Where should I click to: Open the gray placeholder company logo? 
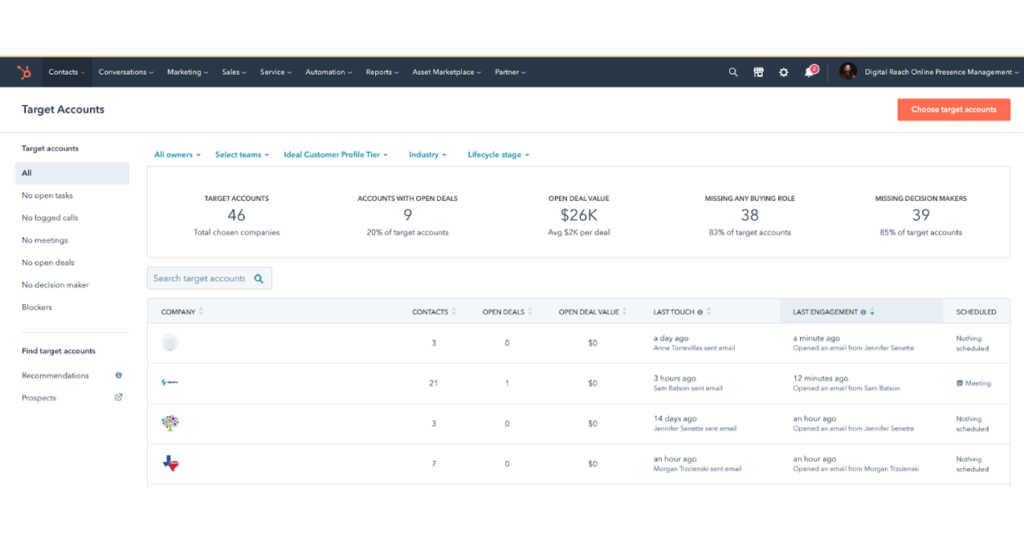[x=170, y=343]
